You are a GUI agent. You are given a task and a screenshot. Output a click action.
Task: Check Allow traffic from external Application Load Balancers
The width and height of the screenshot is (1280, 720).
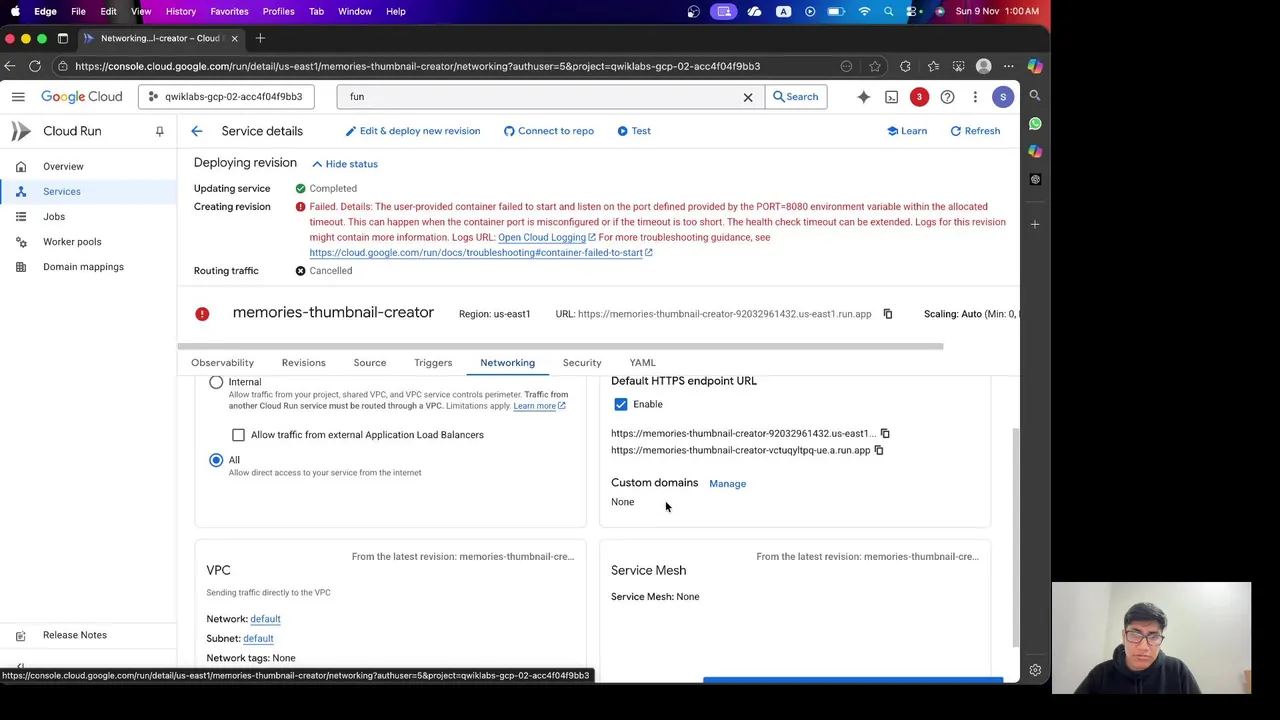pos(238,435)
